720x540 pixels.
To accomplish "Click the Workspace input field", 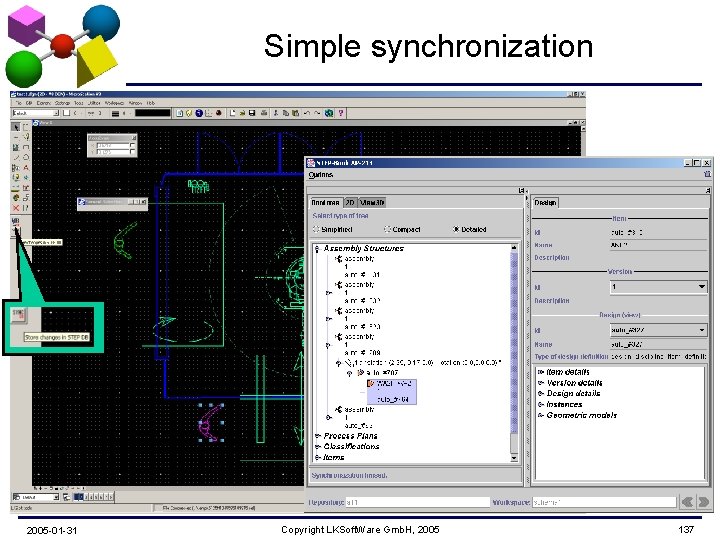I will pos(604,502).
